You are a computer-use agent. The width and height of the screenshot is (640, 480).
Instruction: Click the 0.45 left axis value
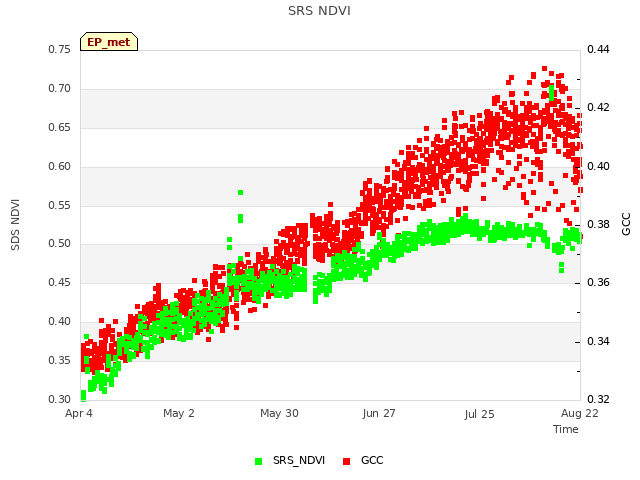click(60, 282)
